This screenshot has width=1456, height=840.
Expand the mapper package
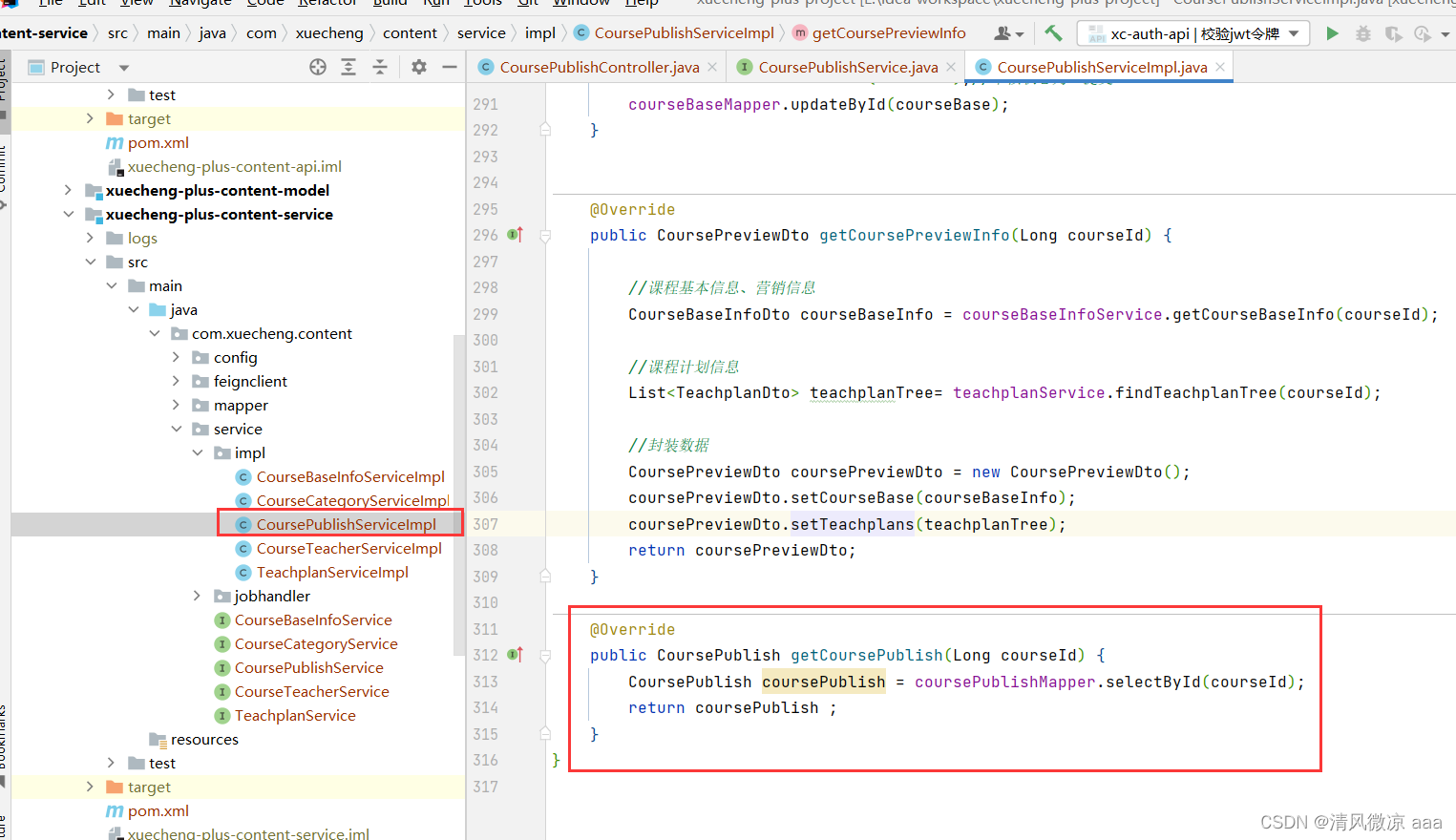tap(176, 405)
